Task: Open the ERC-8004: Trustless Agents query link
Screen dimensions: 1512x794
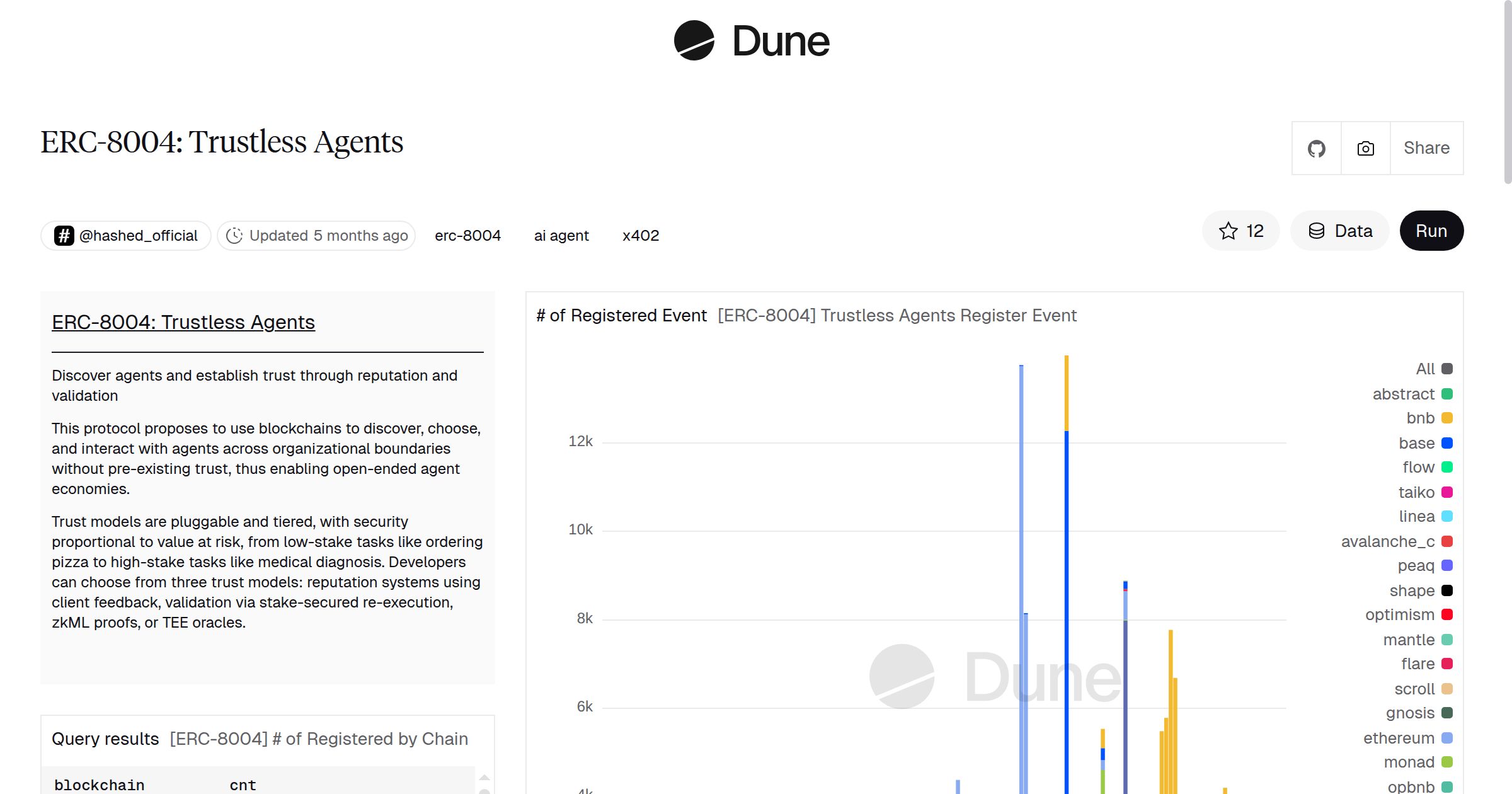Action: (183, 322)
